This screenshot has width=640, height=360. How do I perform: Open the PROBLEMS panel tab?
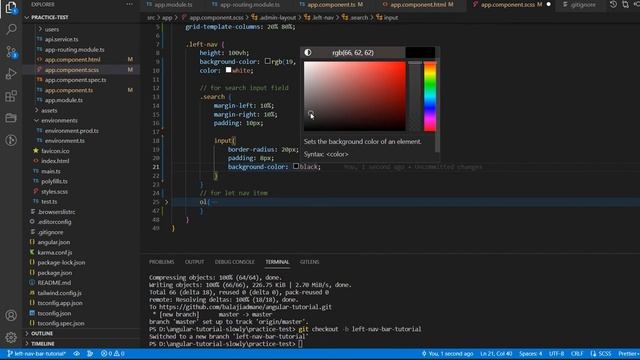point(162,262)
